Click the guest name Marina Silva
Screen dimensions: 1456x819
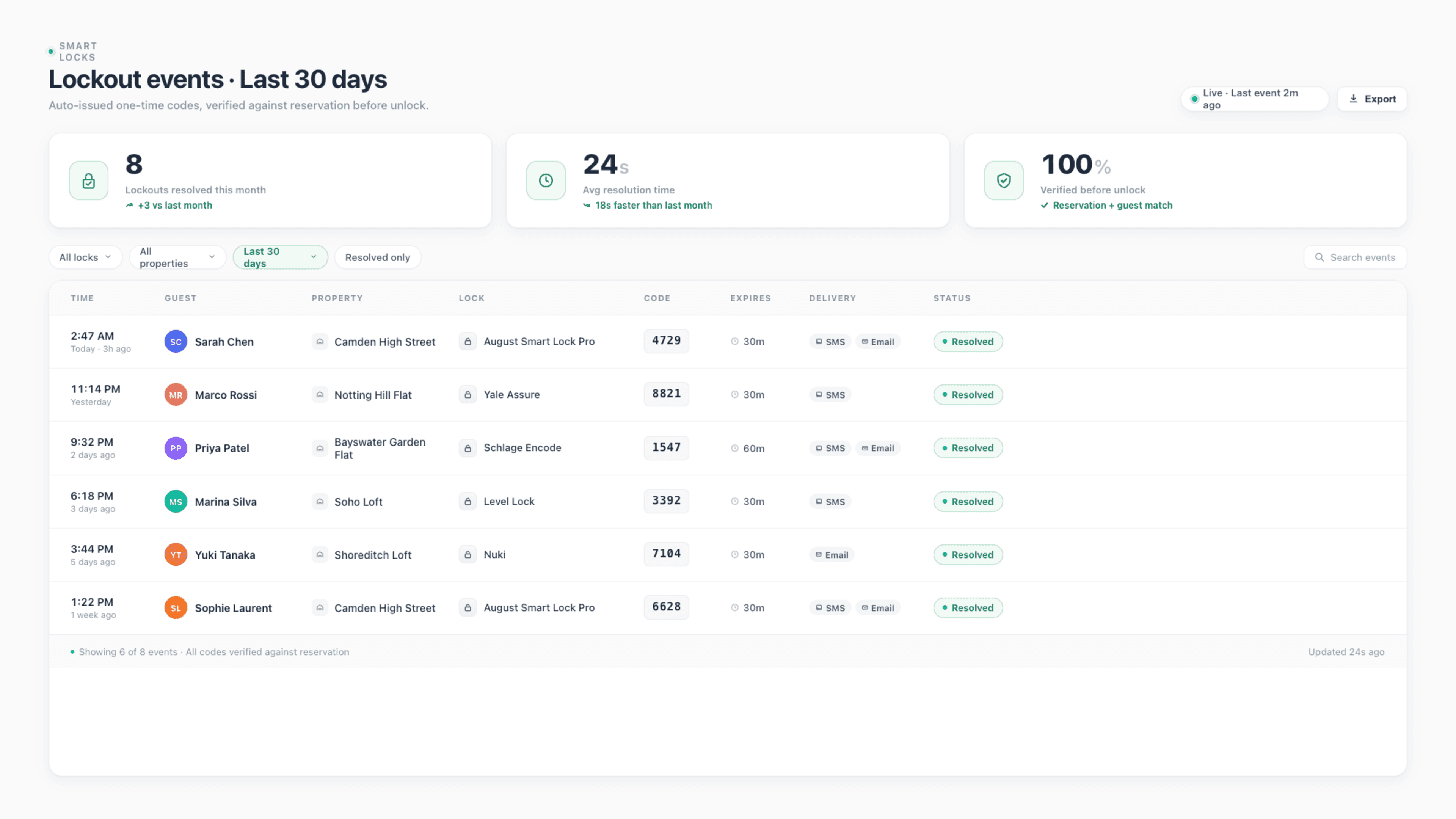226,502
